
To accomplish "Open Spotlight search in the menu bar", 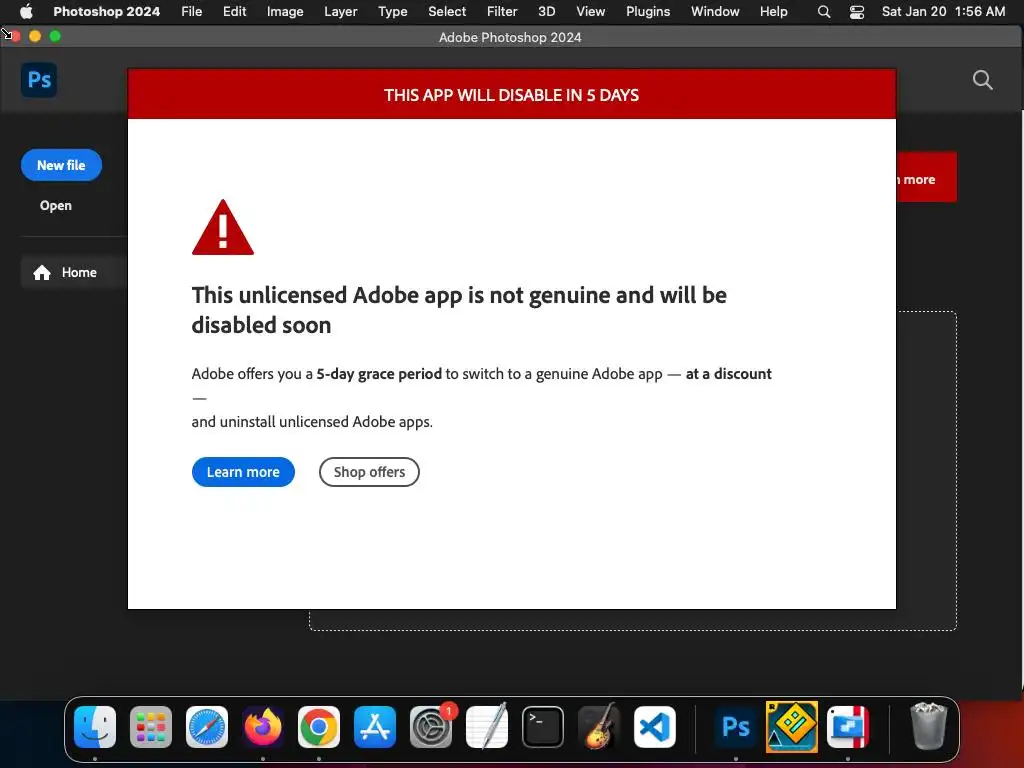I will tap(824, 12).
